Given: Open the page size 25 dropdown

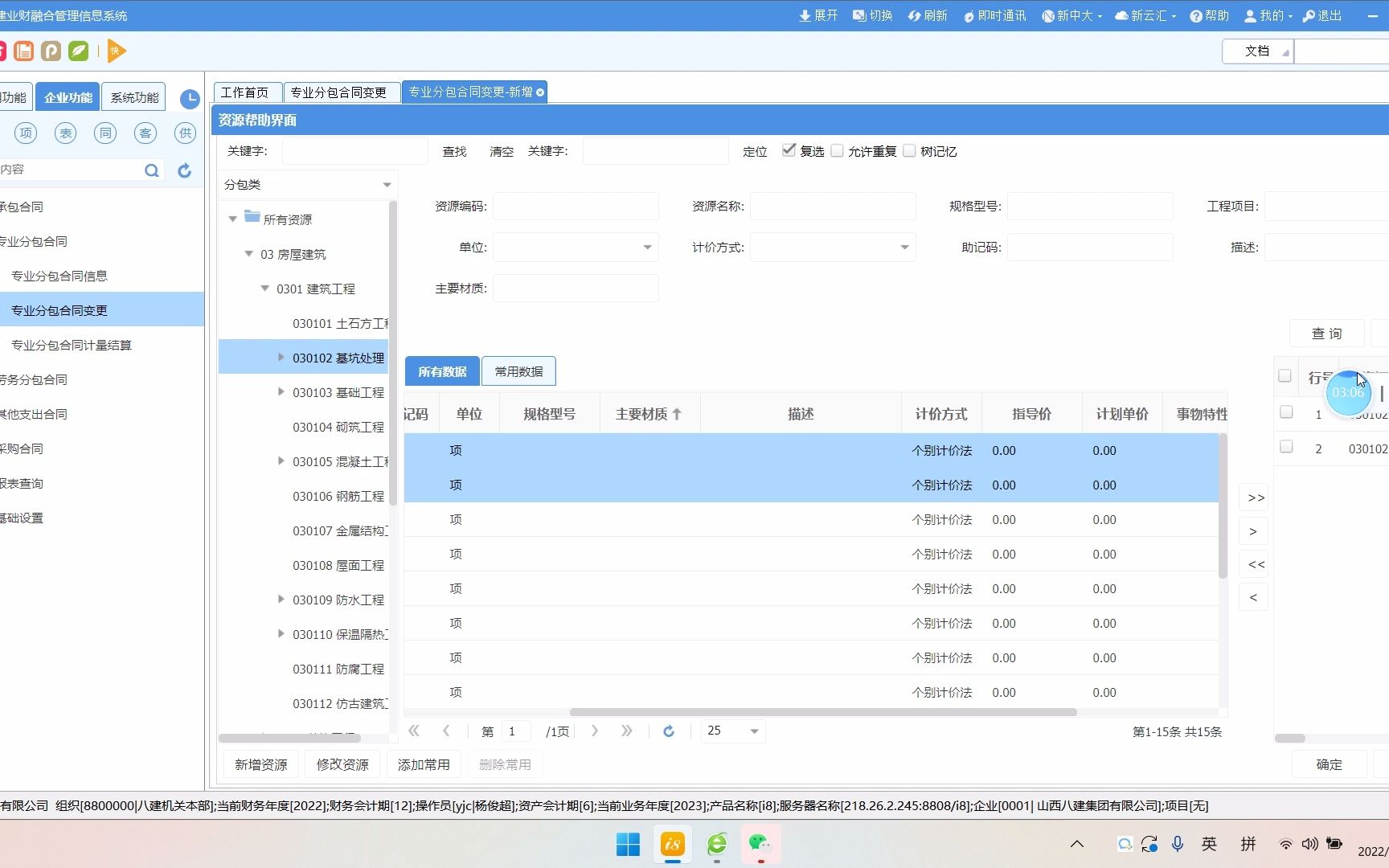Looking at the screenshot, I should (754, 731).
